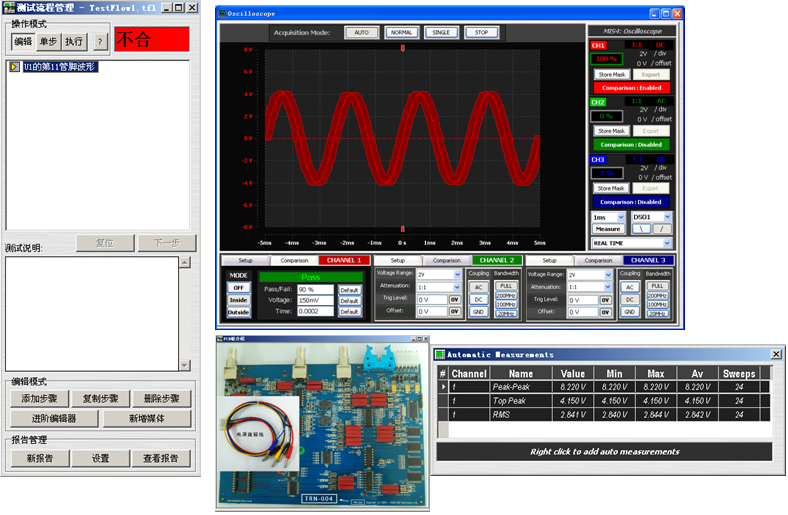Reset Channel 3 Trig Level with 0V button
788x515 pixels.
coord(606,300)
